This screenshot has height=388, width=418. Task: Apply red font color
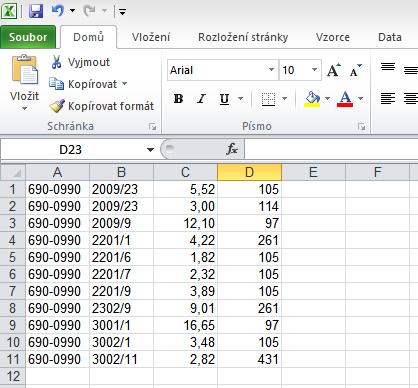point(345,99)
